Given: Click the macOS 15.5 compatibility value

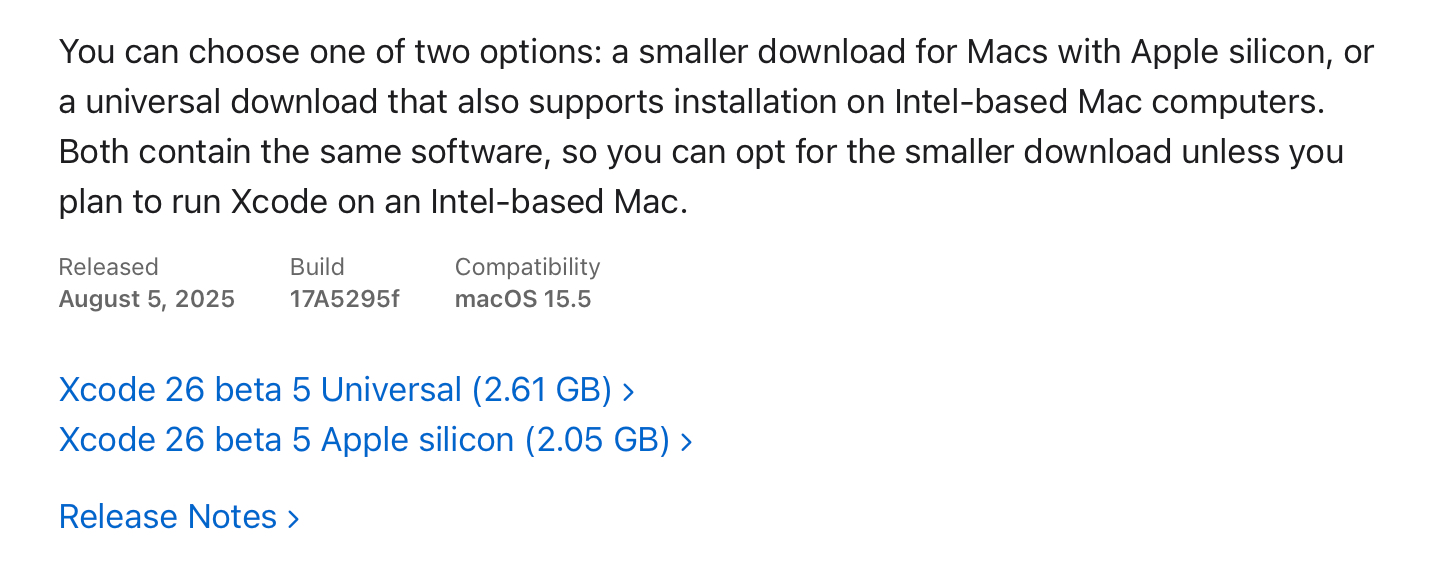Looking at the screenshot, I should (523, 299).
